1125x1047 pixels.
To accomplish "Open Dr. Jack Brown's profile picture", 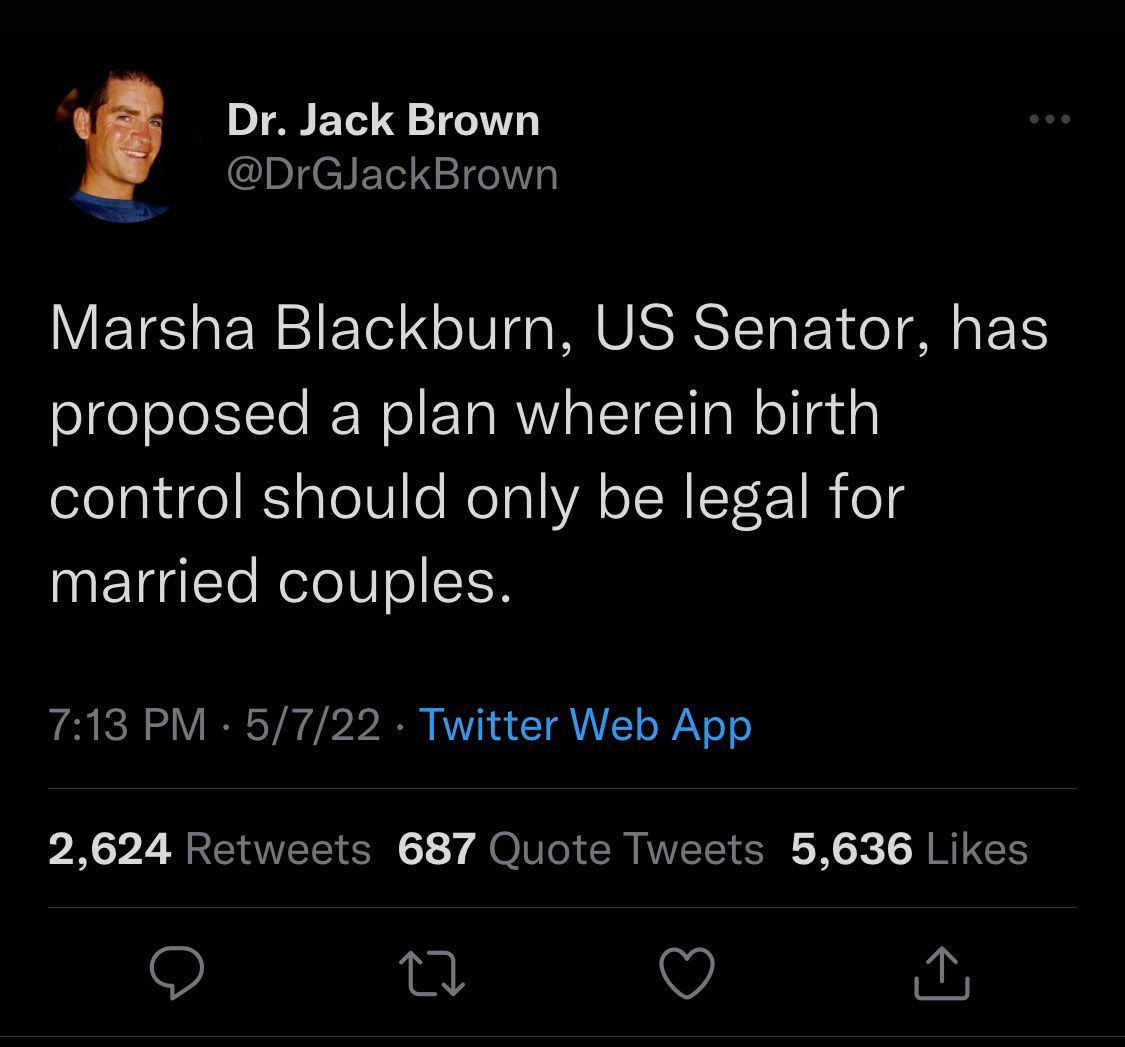I will (x=120, y=145).
